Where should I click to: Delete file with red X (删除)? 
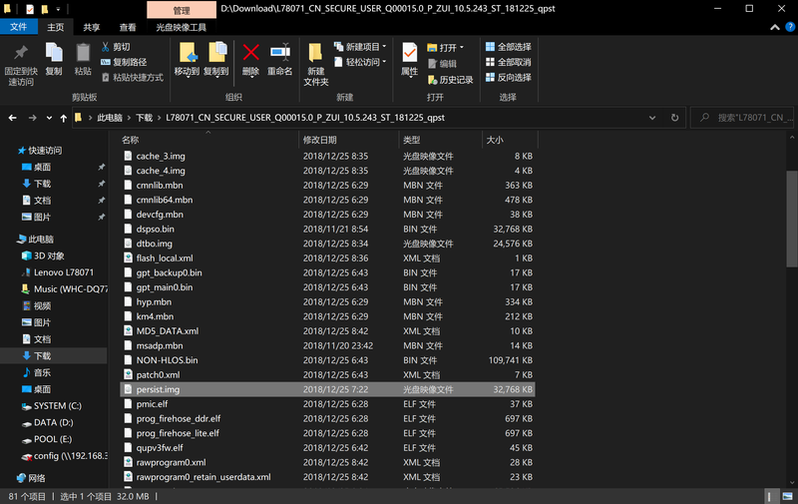click(250, 60)
